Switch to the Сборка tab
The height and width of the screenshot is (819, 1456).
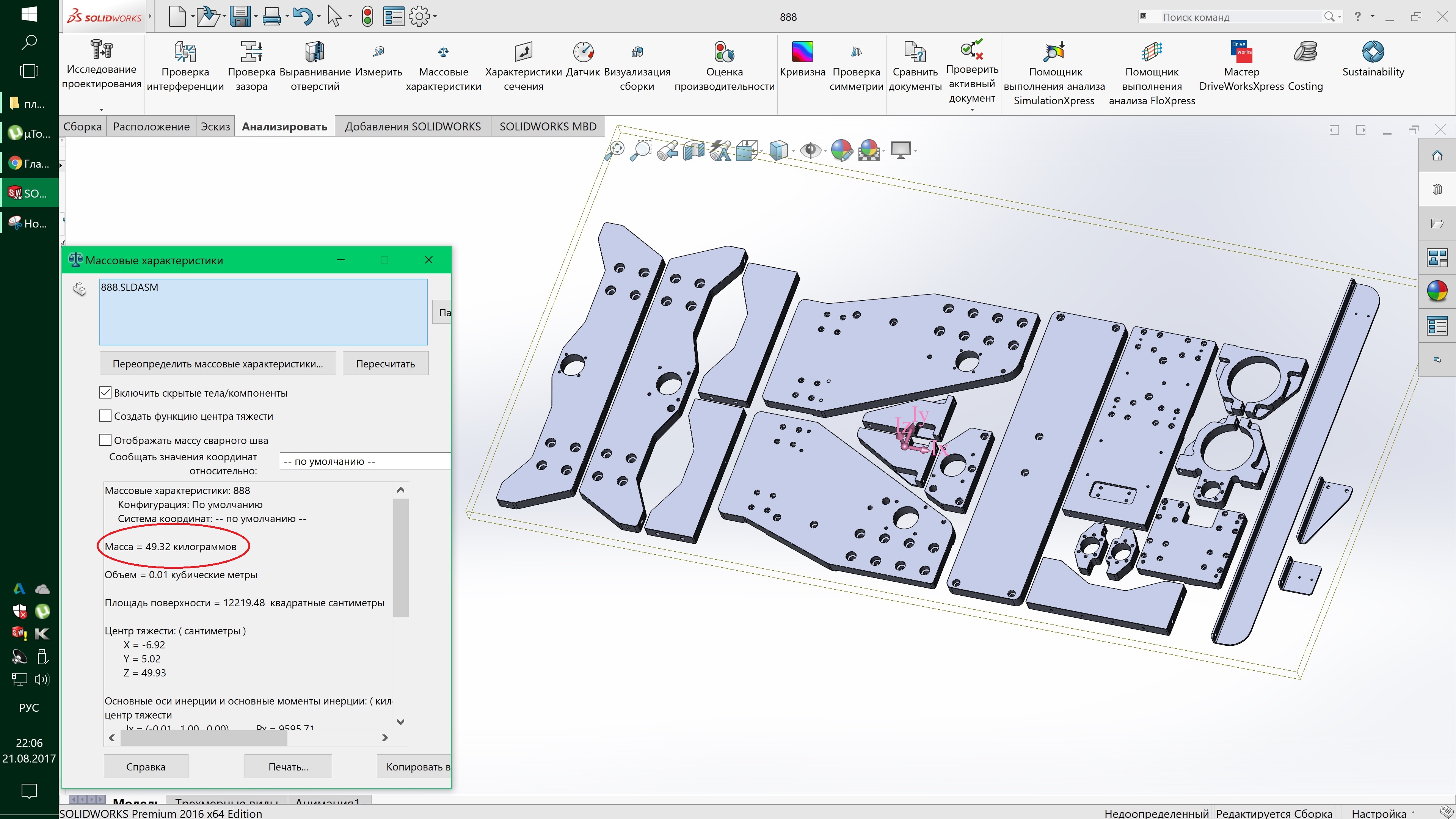(83, 127)
